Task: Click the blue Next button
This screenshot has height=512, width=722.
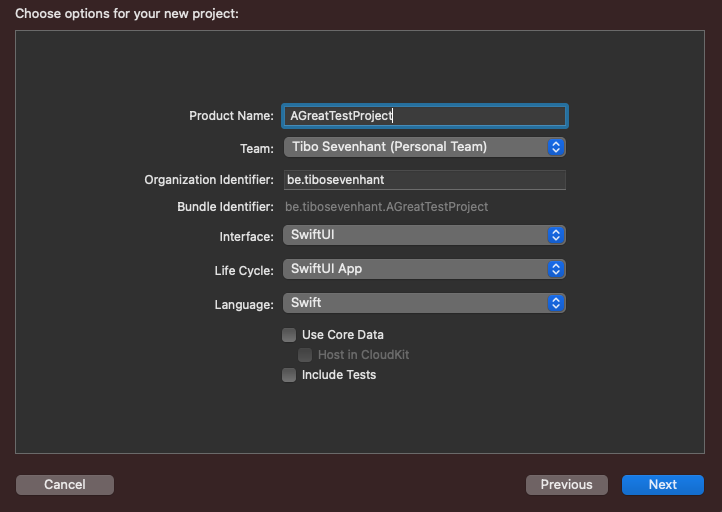Action: tap(662, 485)
